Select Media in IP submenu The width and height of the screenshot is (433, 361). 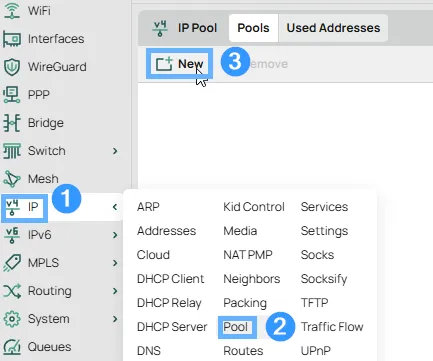click(x=240, y=231)
